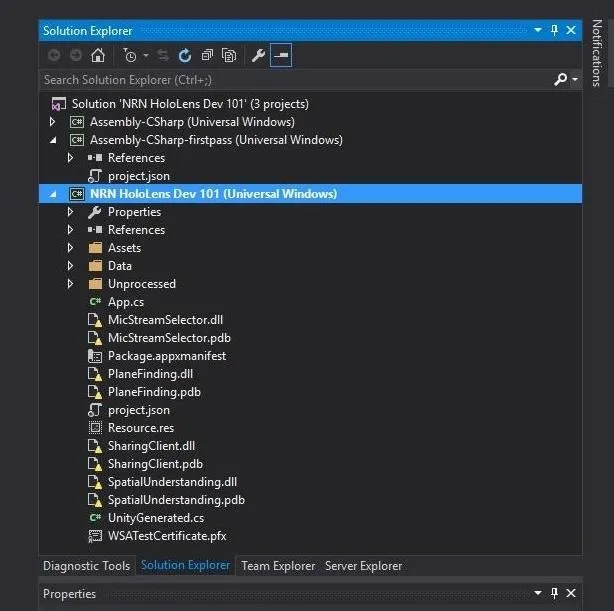Viewport: 614px width, 611px height.
Task: Open the Pending Changes Filter dropdown arrow
Action: (146, 56)
